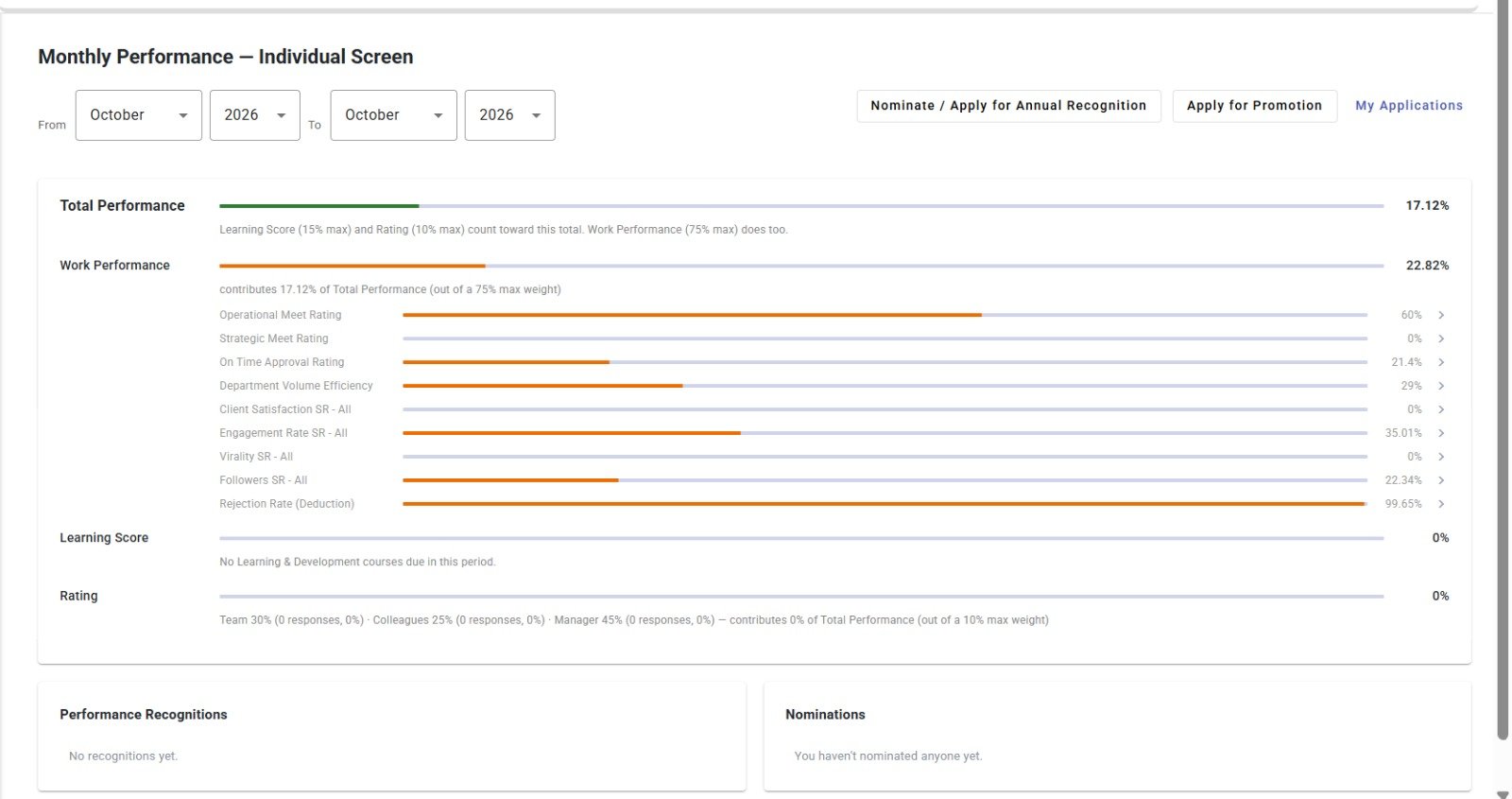Image resolution: width=1512 pixels, height=799 pixels.
Task: Click 'No Learning & Development courses due' note
Action: pos(357,562)
